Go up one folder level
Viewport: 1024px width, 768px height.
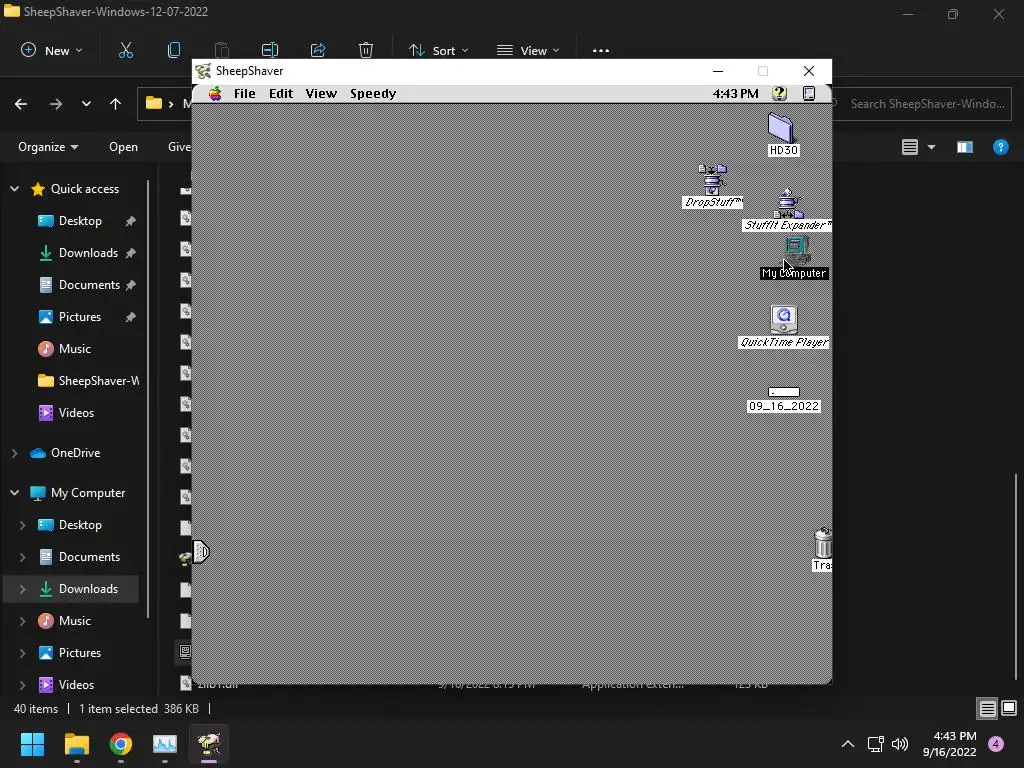[116, 104]
